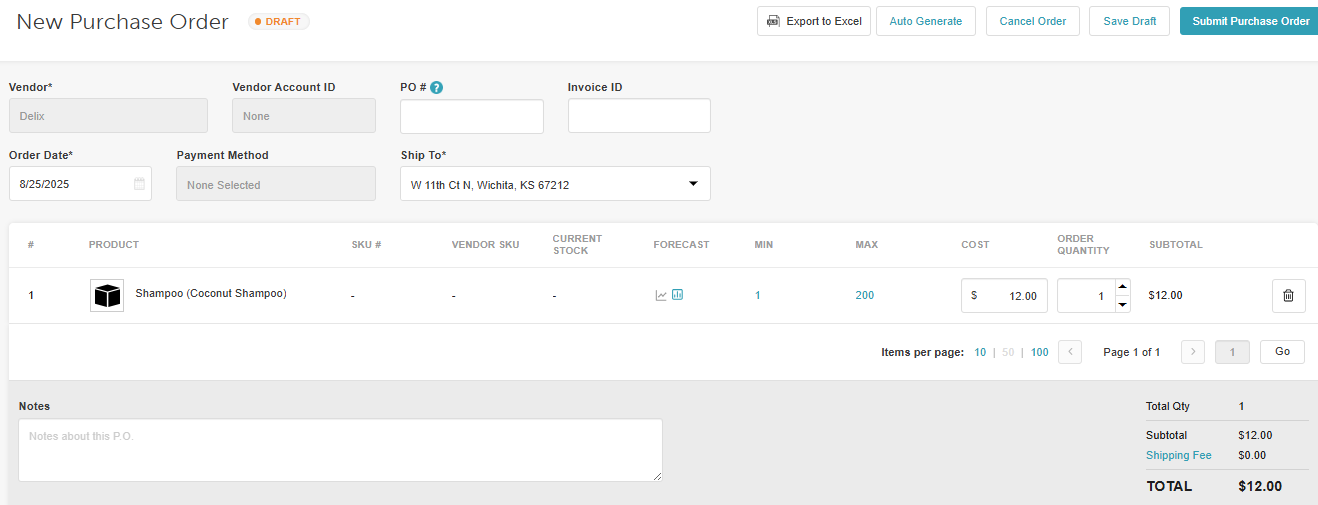The height and width of the screenshot is (505, 1318).
Task: Open forecast bar chart icon for Shampoo
Action: pyautogui.click(x=677, y=295)
